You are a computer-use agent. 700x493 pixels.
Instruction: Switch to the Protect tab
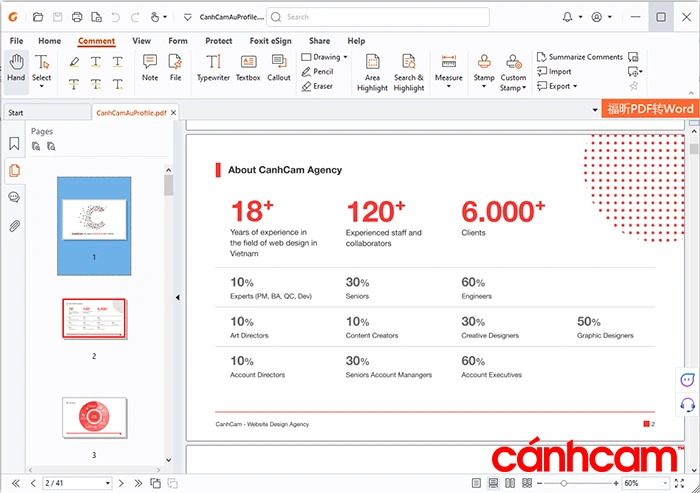coord(219,41)
